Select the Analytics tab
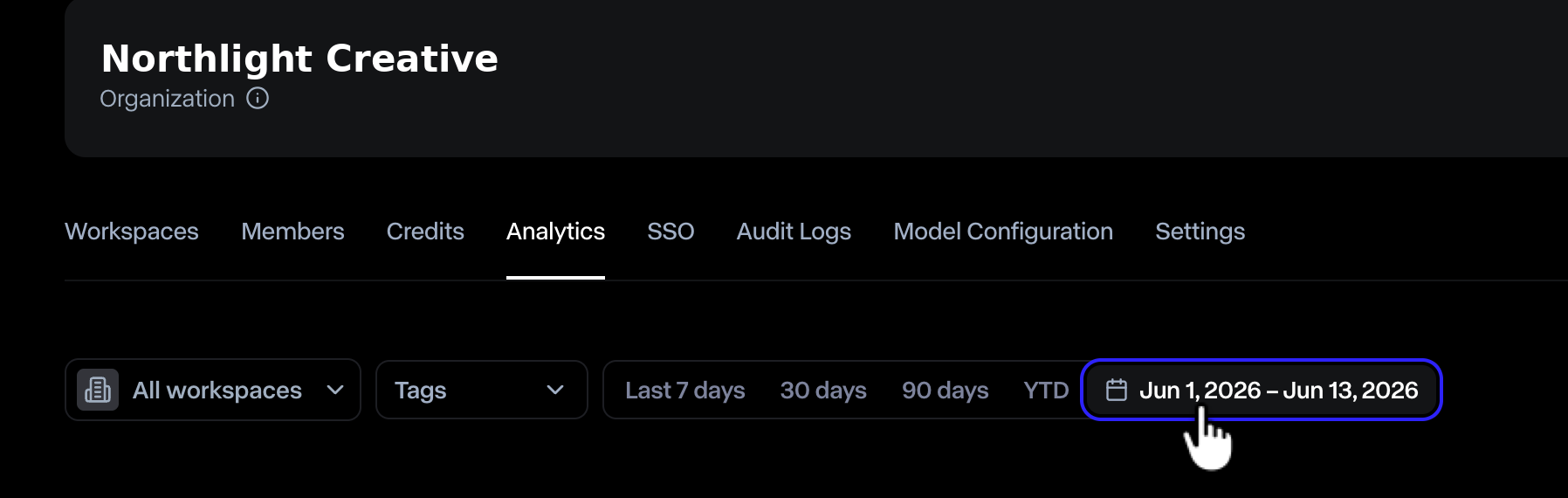The width and height of the screenshot is (1568, 498). coord(555,232)
